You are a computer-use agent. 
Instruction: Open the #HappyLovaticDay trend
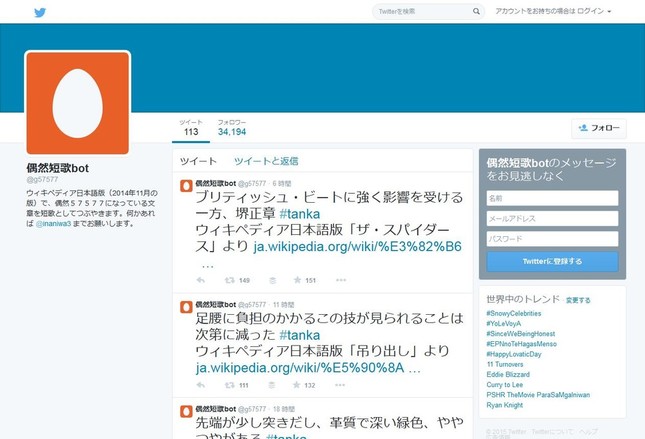tap(514, 354)
